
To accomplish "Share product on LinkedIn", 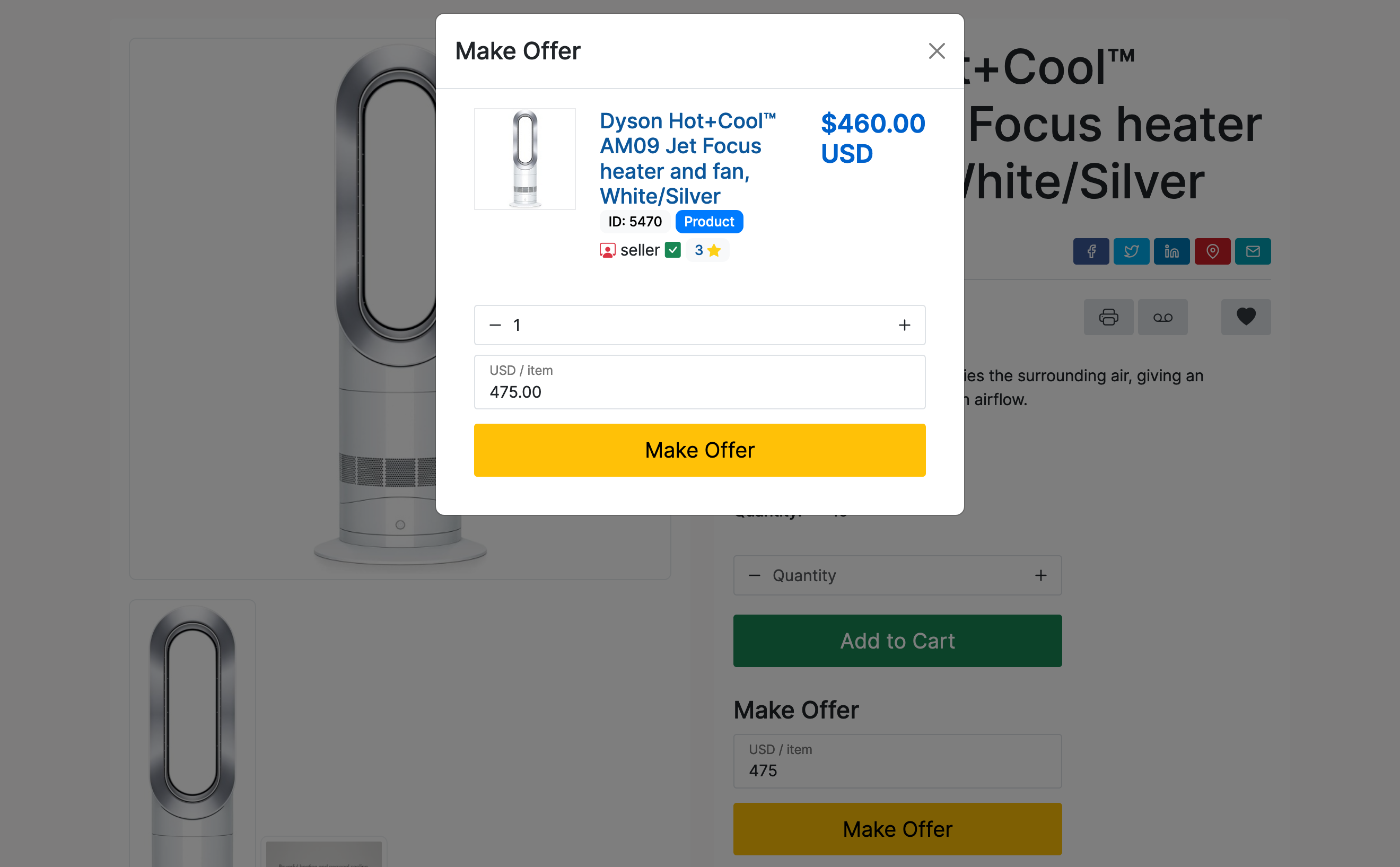I will 1171,251.
